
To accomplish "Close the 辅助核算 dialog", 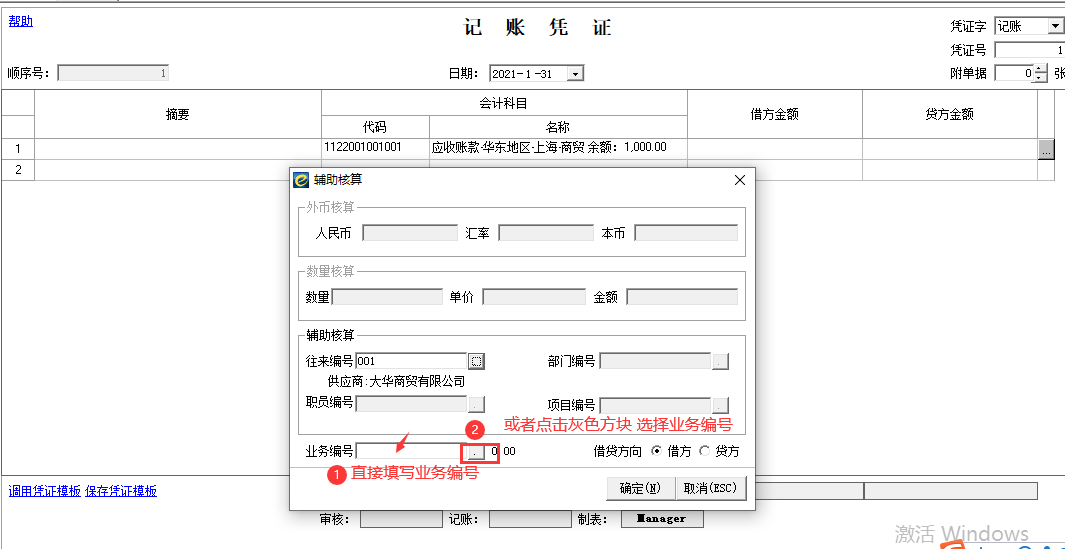I will [x=740, y=180].
